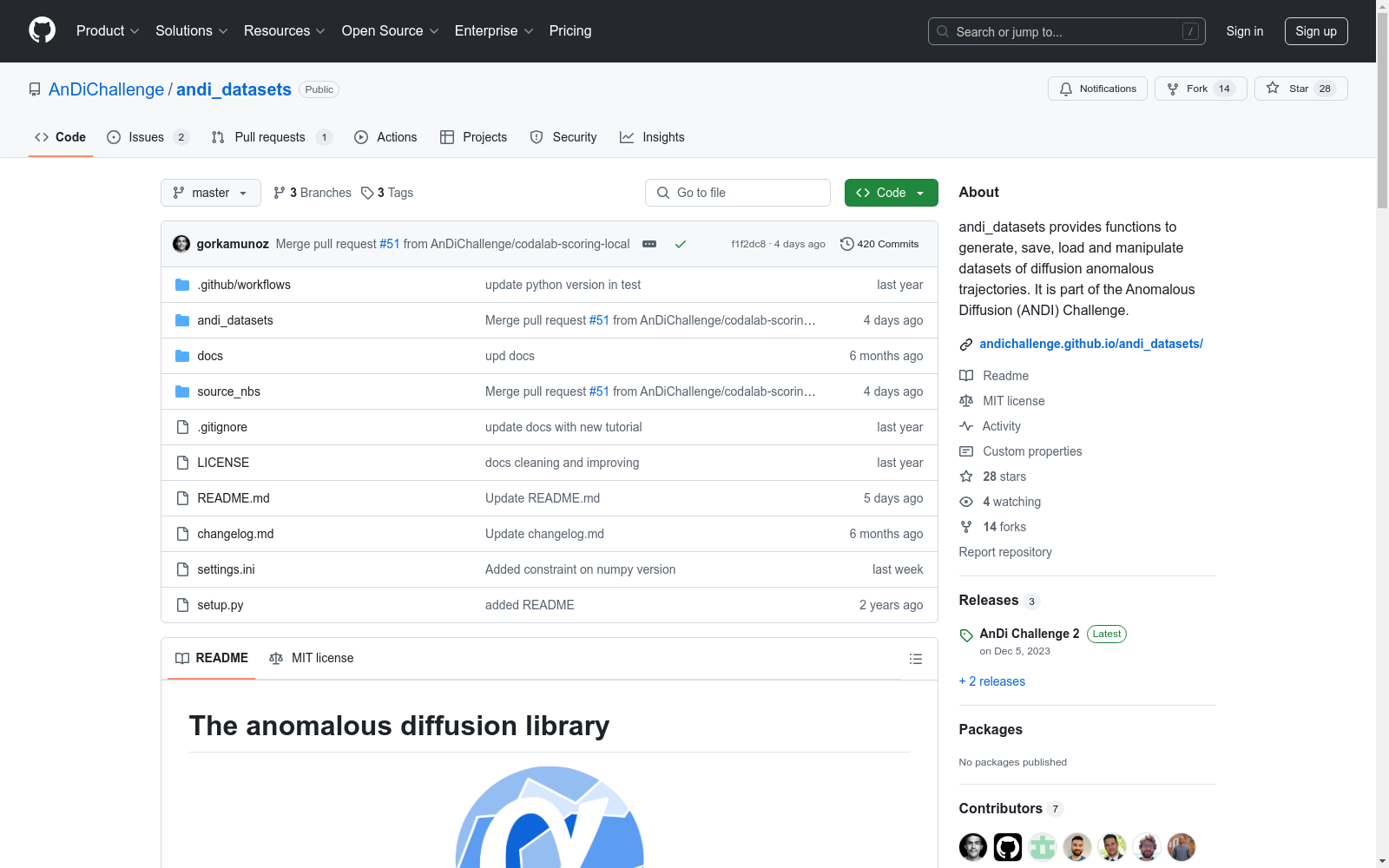Switch to the Pull requests tab
The image size is (1389, 868).
272,137
